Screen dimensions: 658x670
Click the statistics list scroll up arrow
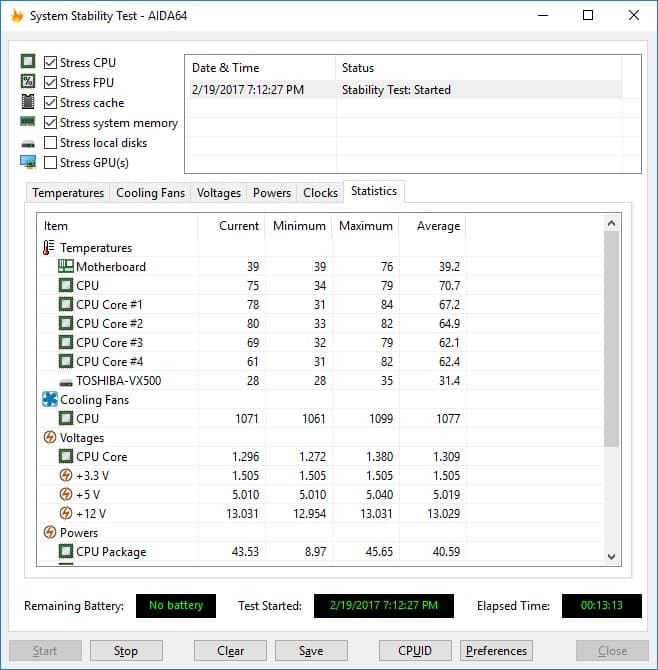point(611,223)
